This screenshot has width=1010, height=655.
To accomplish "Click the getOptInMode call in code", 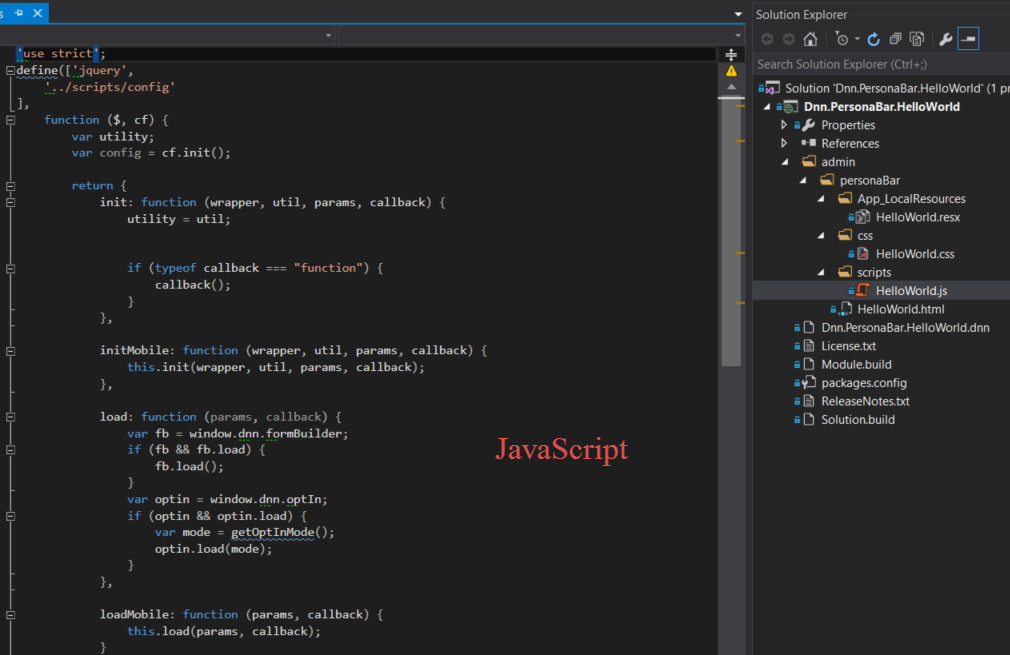I will tap(272, 532).
